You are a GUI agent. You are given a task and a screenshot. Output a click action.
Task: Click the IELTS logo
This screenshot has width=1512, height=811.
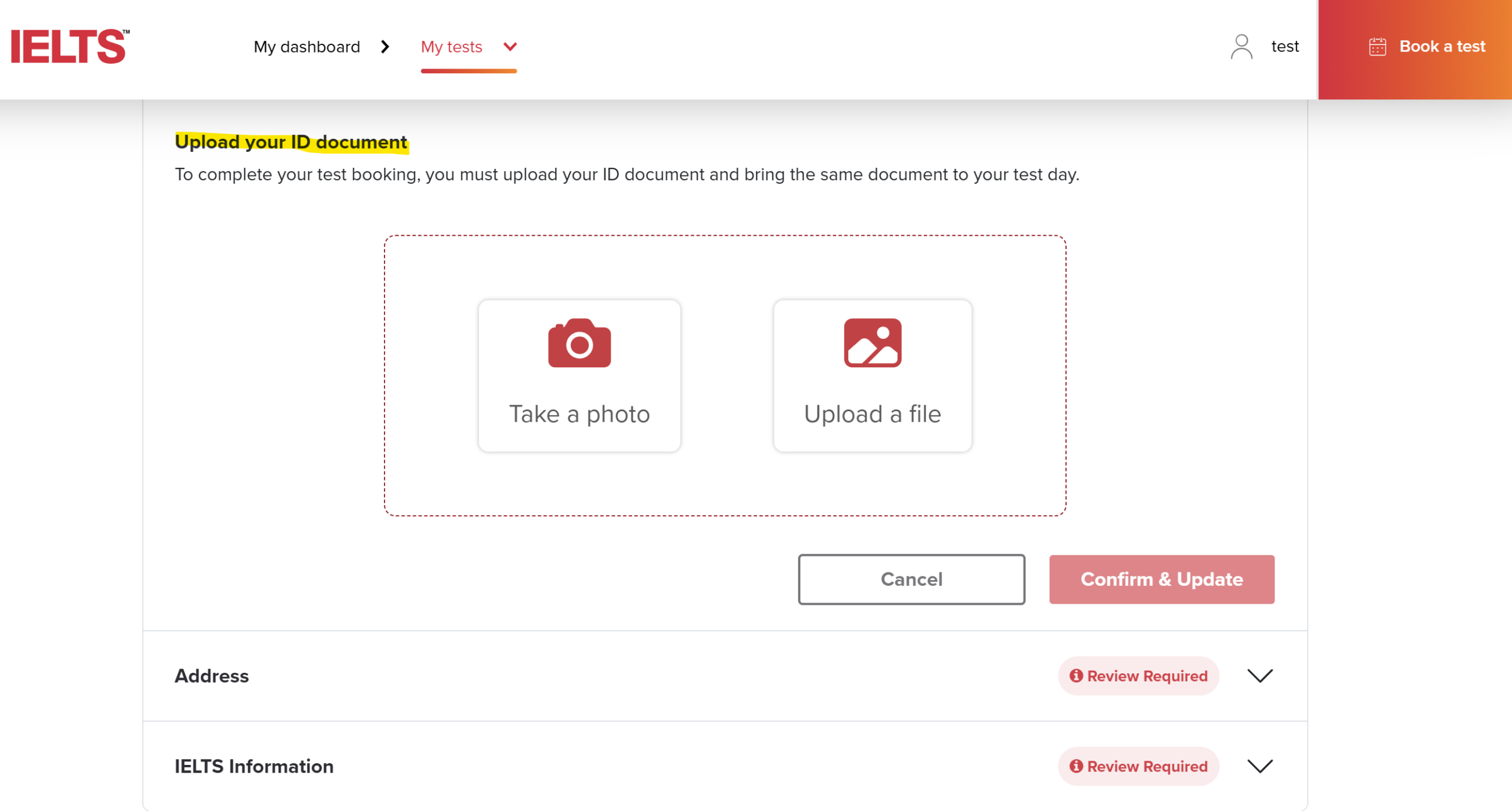point(70,46)
